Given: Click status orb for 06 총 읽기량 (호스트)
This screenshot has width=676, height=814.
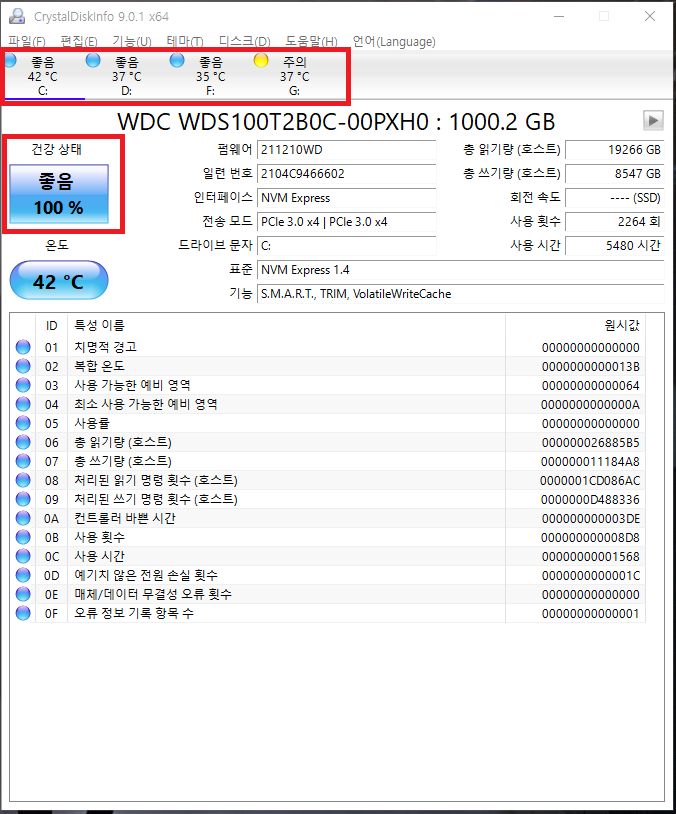Looking at the screenshot, I should click(23, 442).
